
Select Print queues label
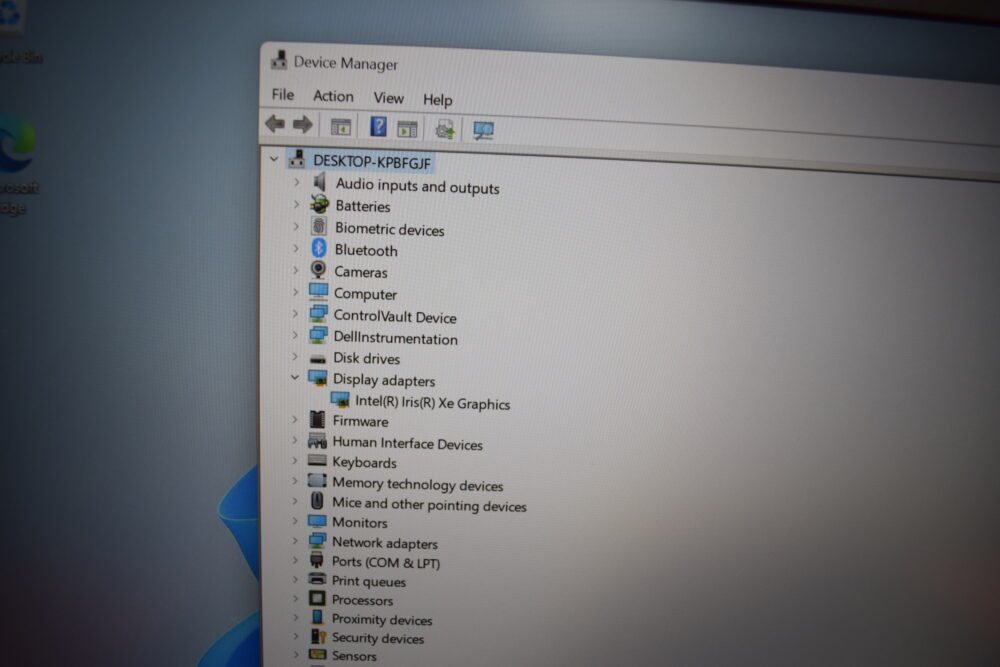pos(369,581)
